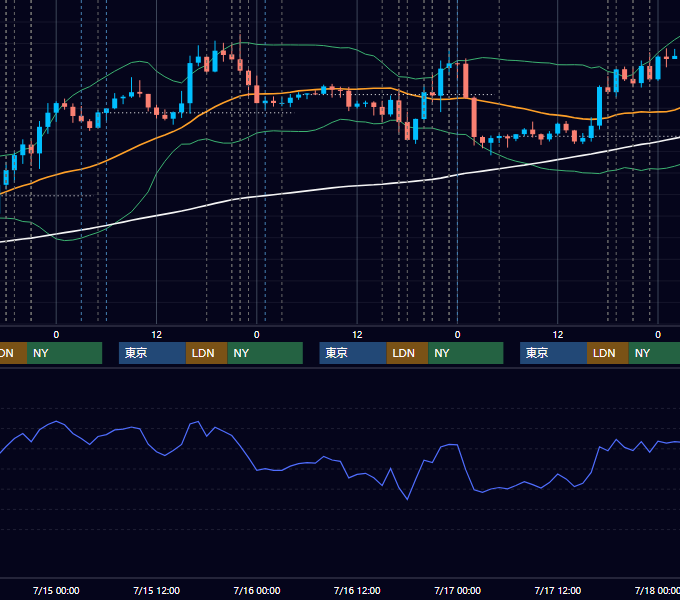This screenshot has height=600, width=680.
Task: Click the 7/17 12:00 date label
Action: pyautogui.click(x=558, y=590)
